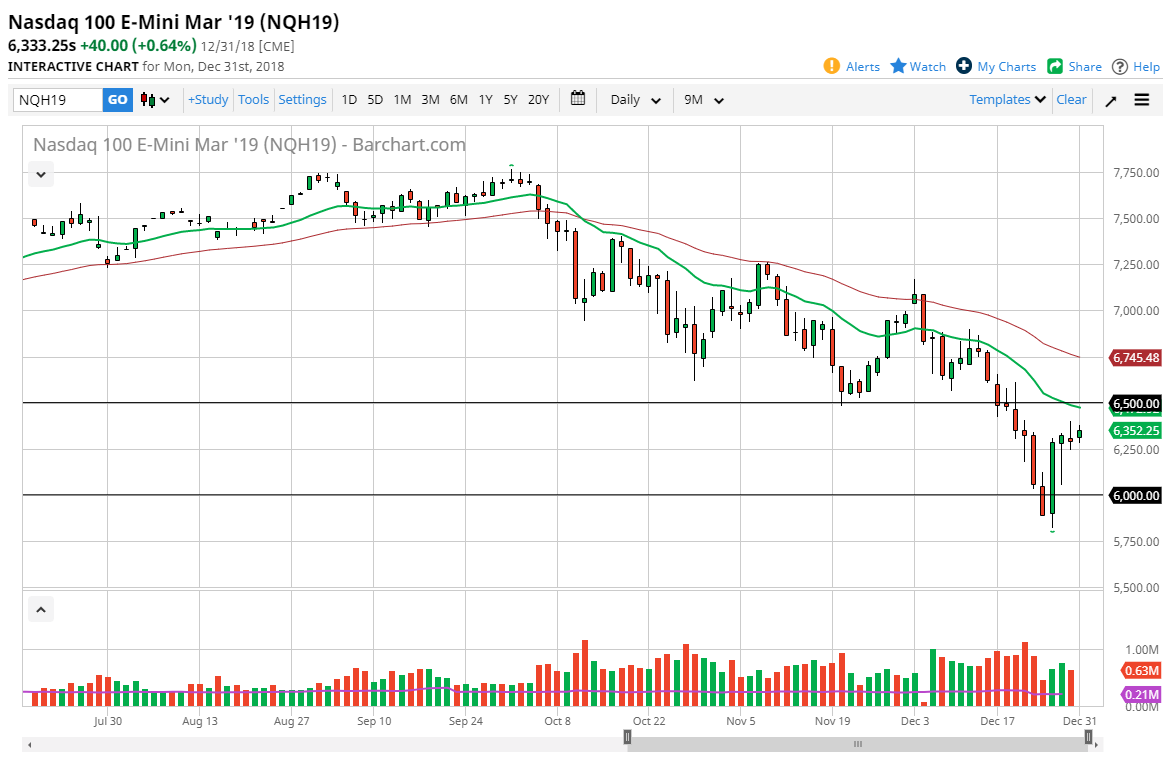Select the candlestick chart type icon
Viewport: 1166px width, 759px height.
(146, 100)
